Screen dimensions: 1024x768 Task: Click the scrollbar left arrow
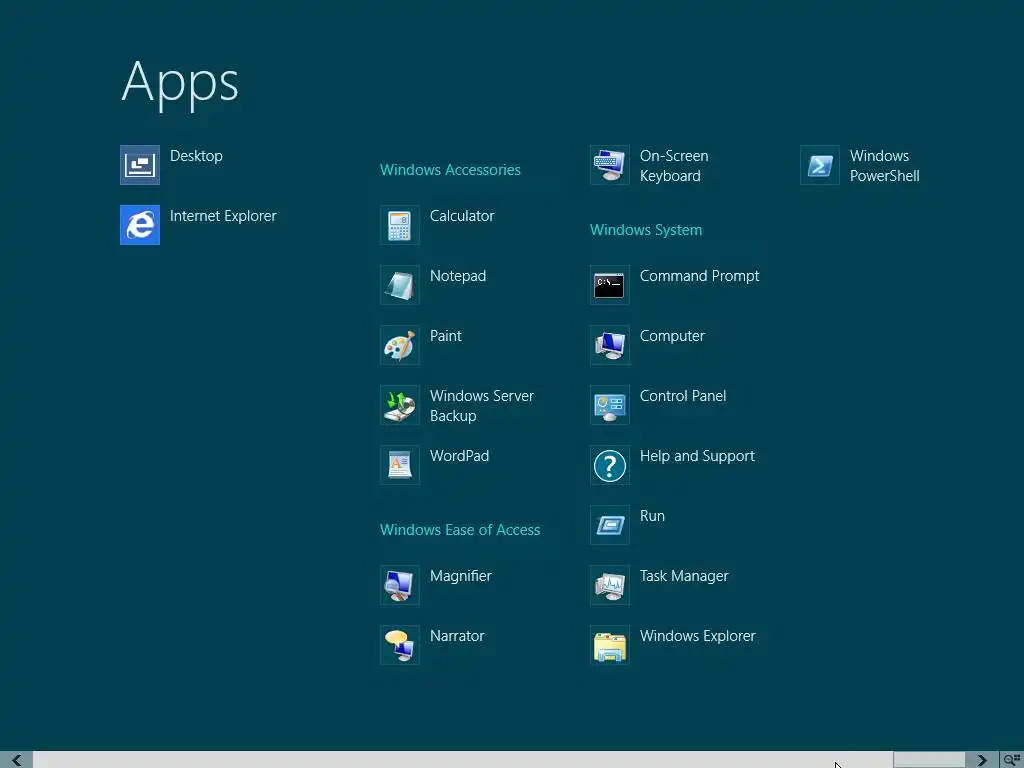pos(16,760)
